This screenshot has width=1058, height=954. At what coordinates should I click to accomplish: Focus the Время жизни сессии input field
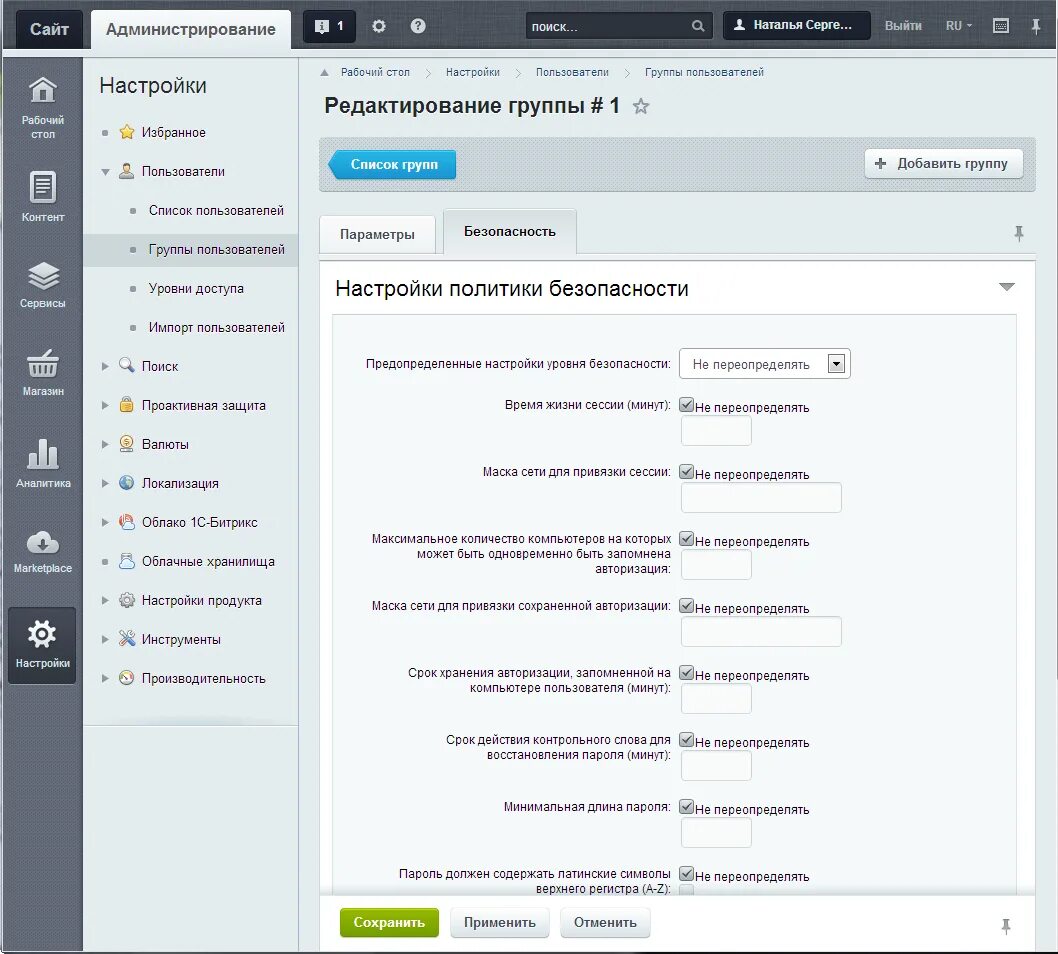point(716,430)
